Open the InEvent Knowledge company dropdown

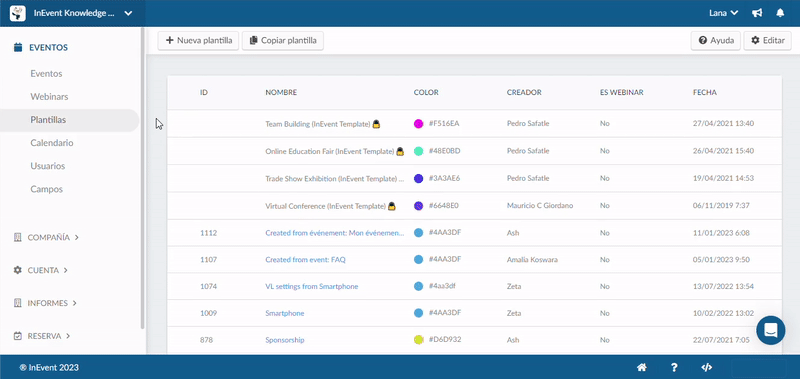83,13
